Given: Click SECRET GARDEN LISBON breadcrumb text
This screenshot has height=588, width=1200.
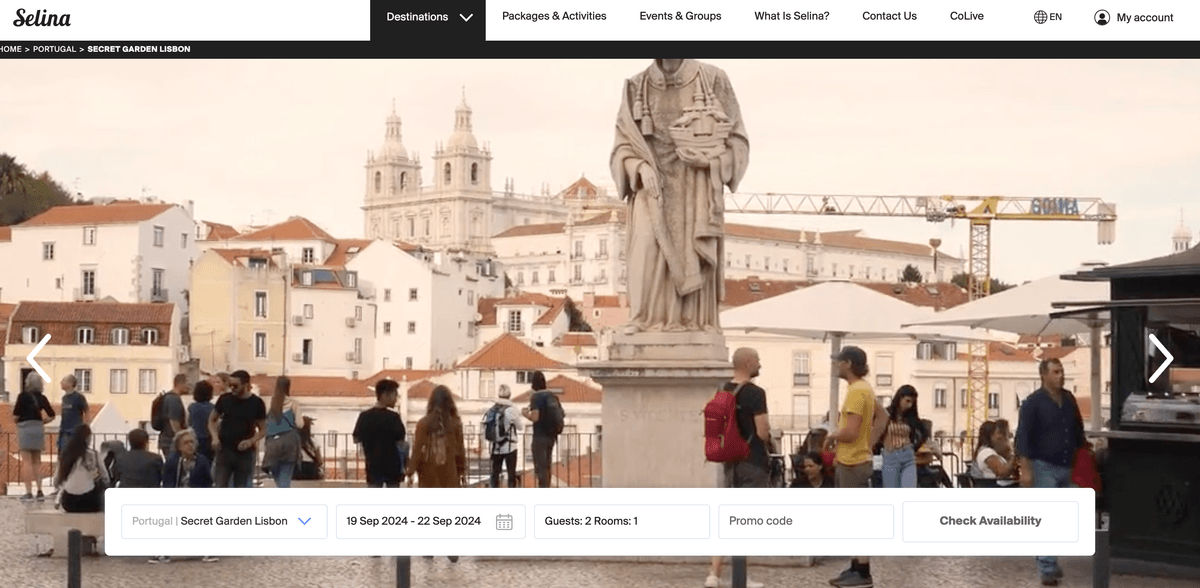Looking at the screenshot, I should click(139, 49).
